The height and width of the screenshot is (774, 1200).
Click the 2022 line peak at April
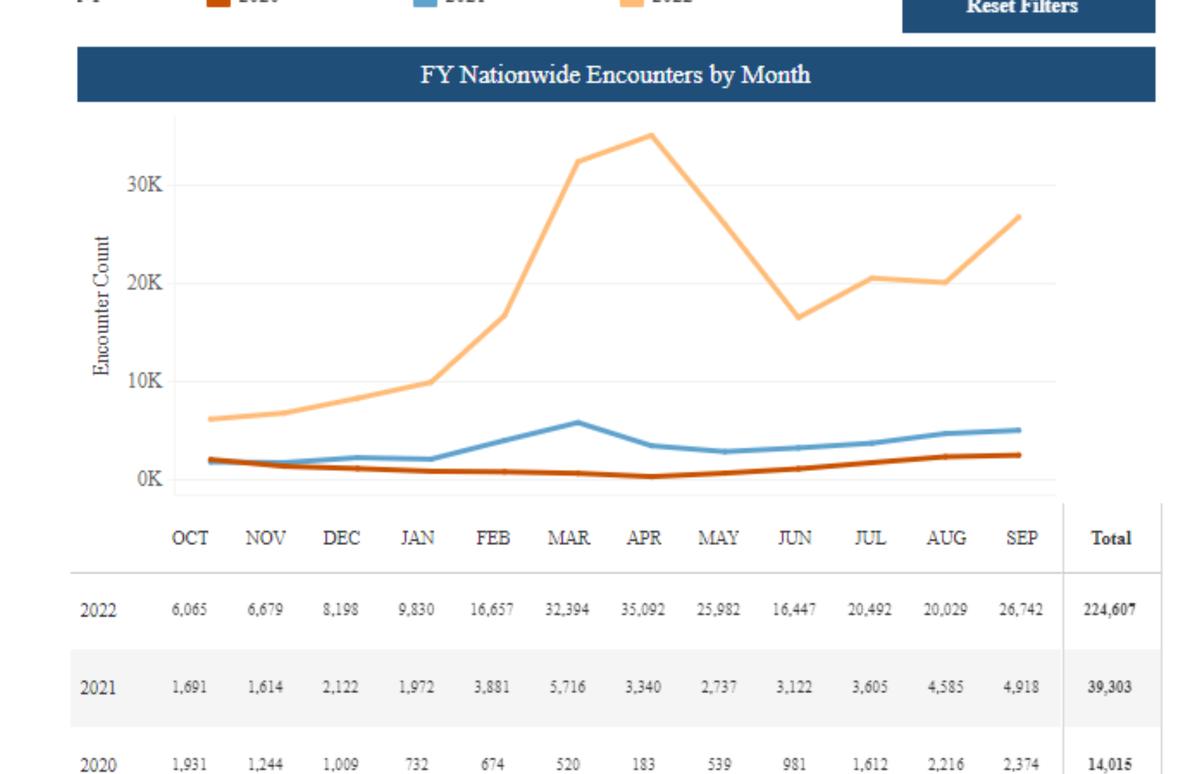point(652,135)
